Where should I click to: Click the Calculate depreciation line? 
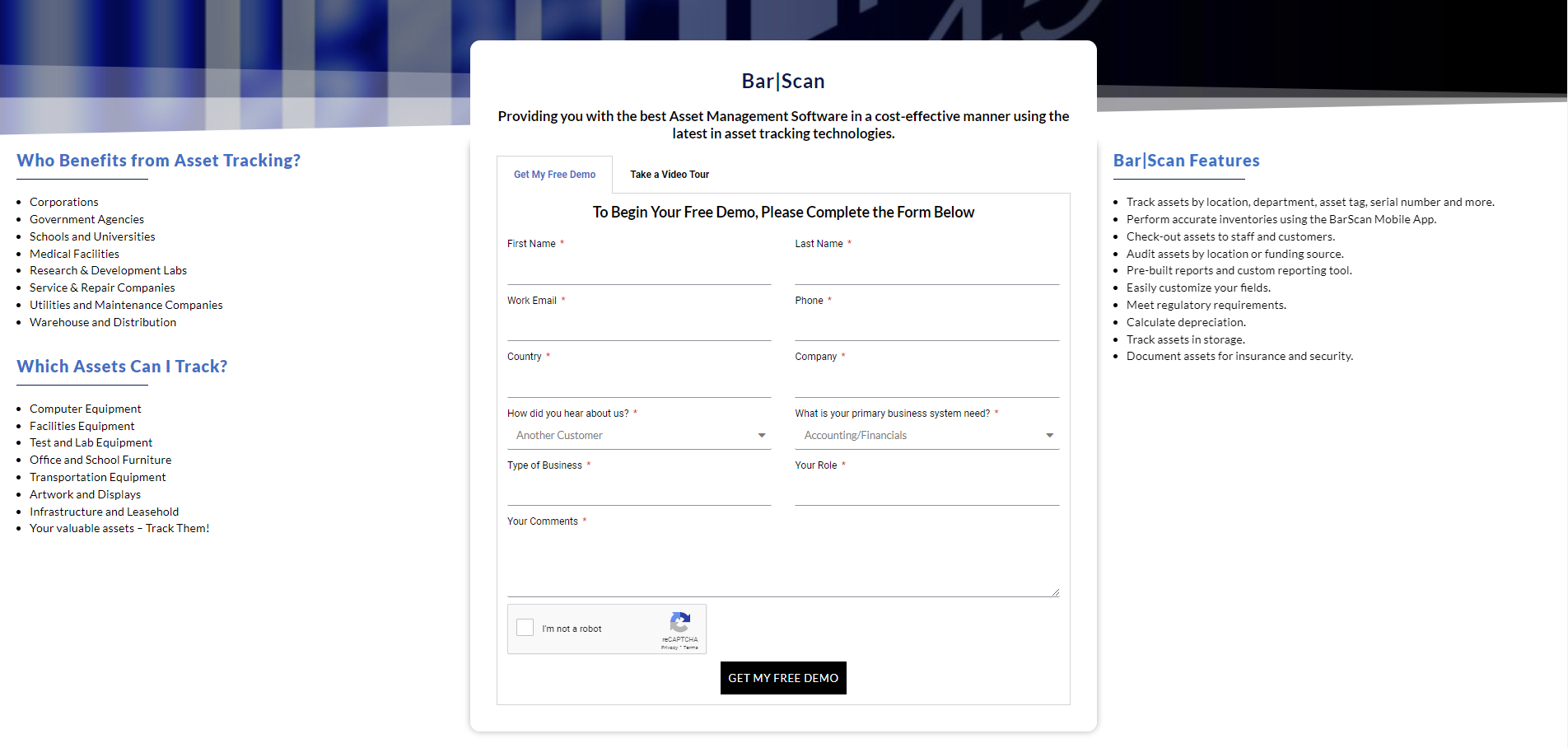1186,322
